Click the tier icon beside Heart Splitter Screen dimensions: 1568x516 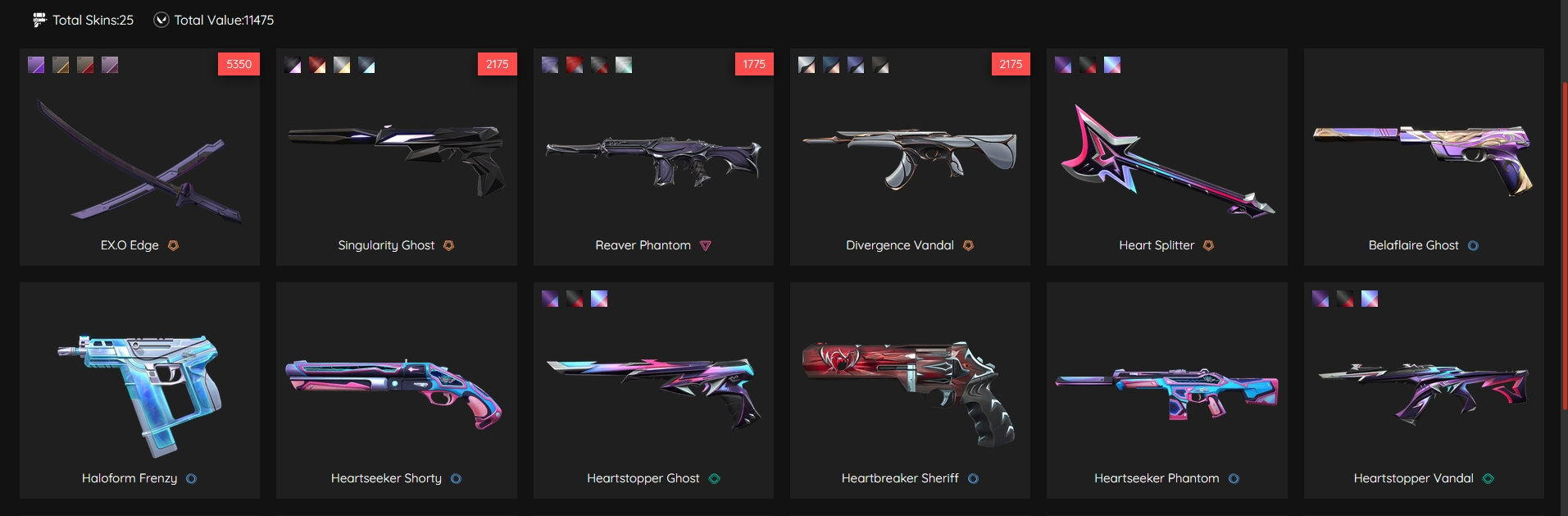[1208, 245]
